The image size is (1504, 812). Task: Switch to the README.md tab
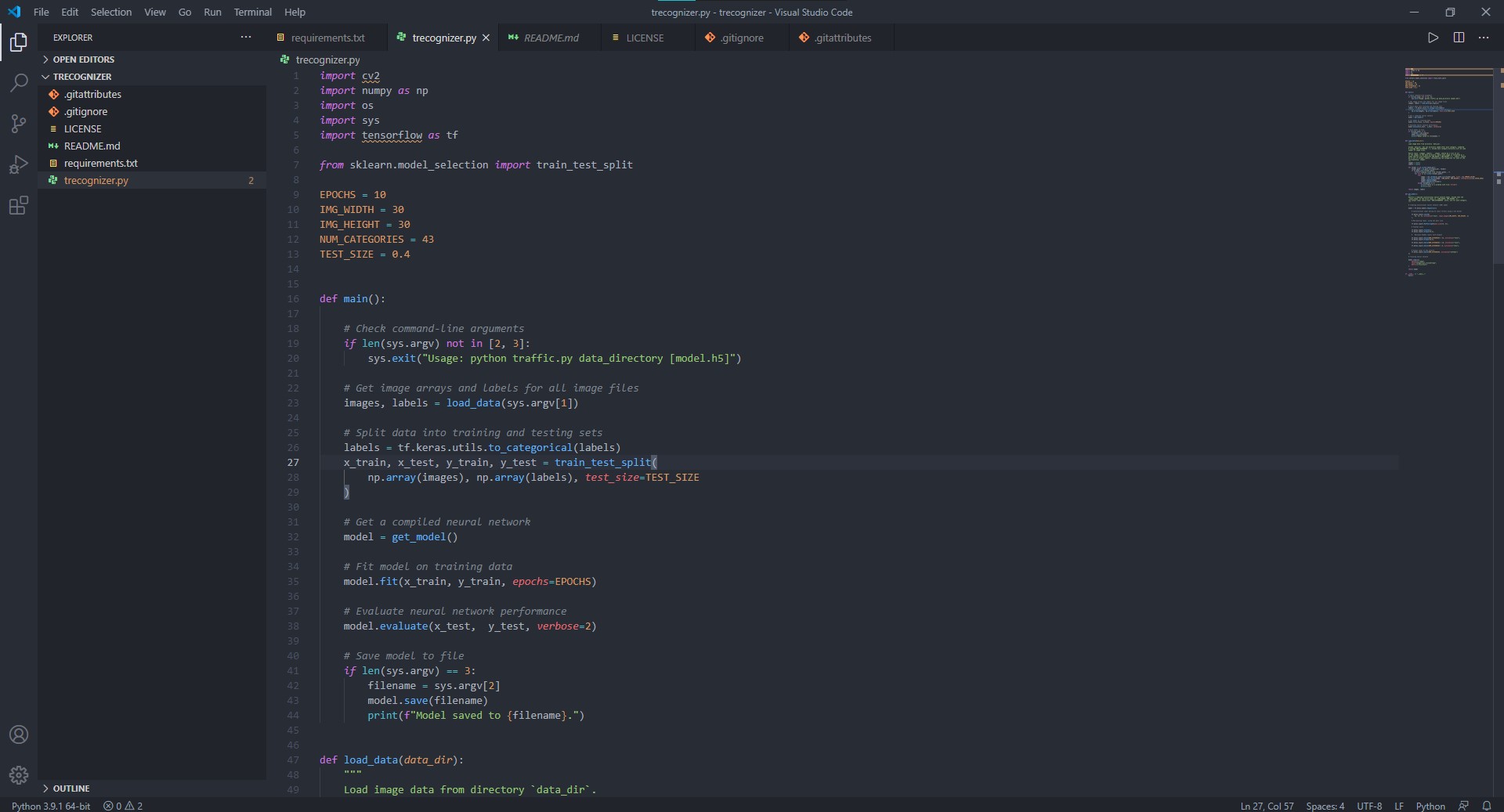coord(551,38)
